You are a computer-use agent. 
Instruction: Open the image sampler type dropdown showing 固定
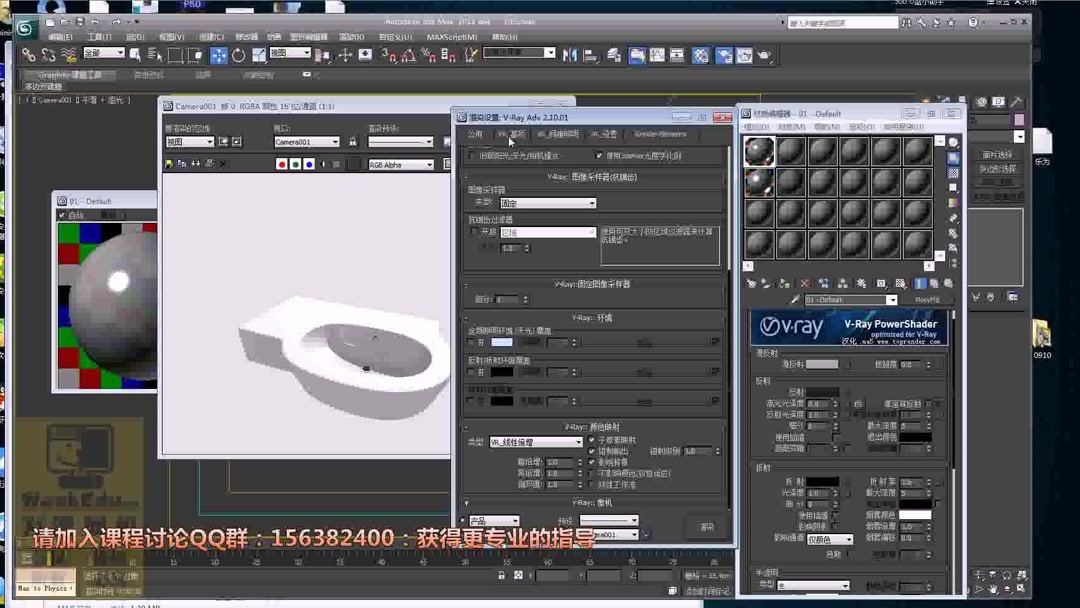point(548,203)
